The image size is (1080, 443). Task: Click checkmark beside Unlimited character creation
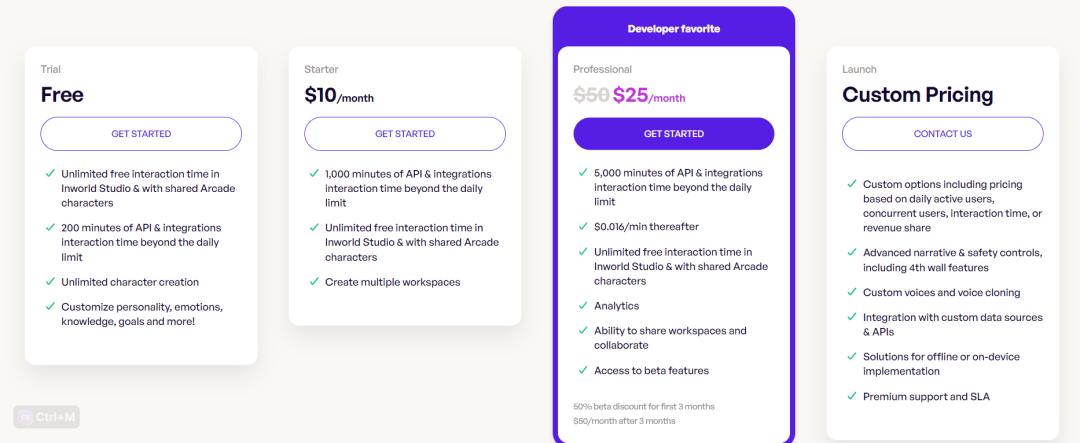(50, 281)
